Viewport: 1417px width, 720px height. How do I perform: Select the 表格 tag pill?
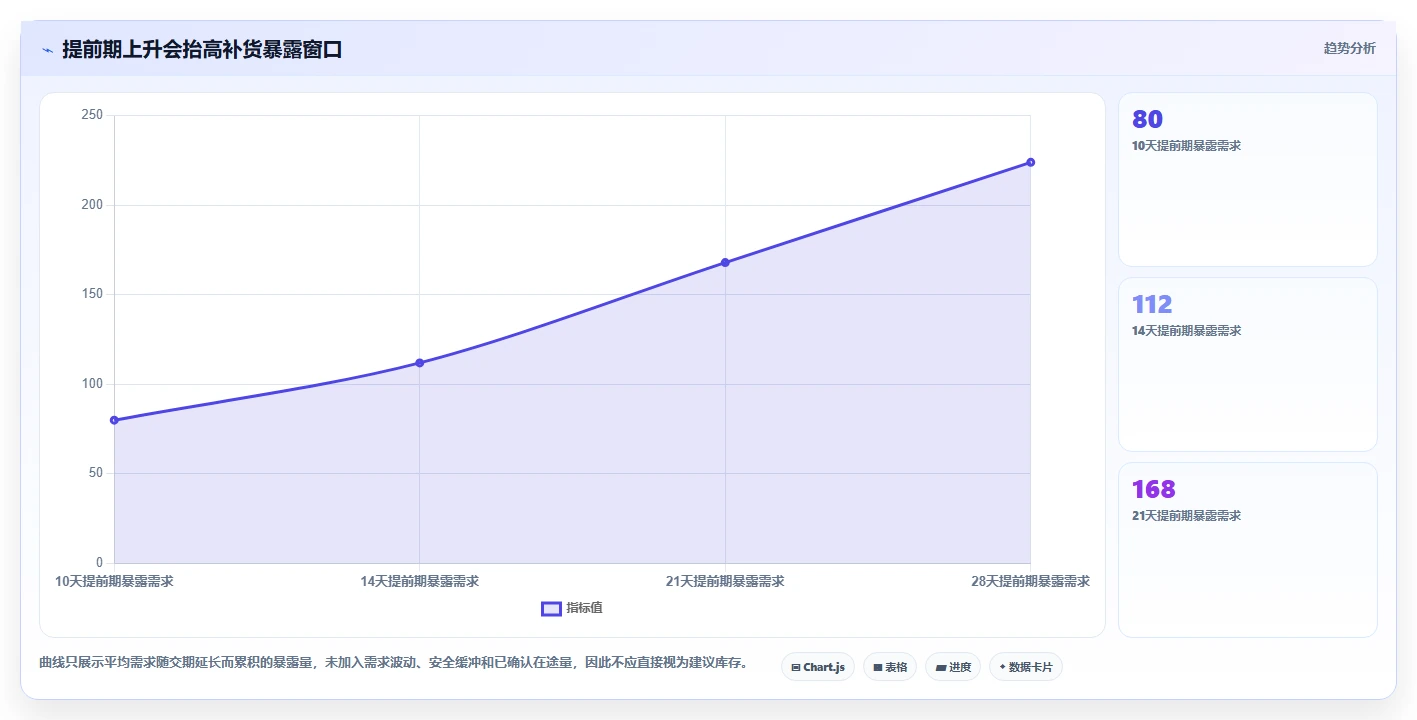coord(890,667)
